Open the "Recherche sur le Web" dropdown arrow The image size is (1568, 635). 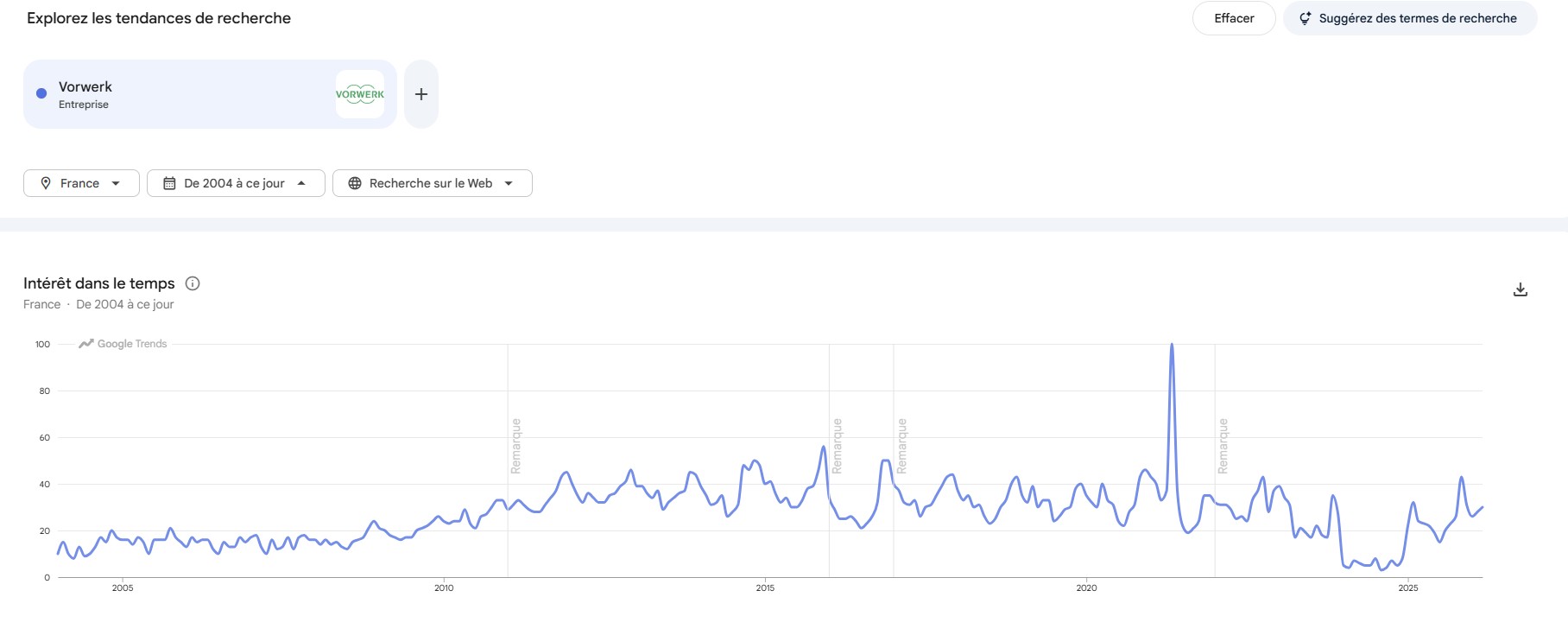[509, 183]
